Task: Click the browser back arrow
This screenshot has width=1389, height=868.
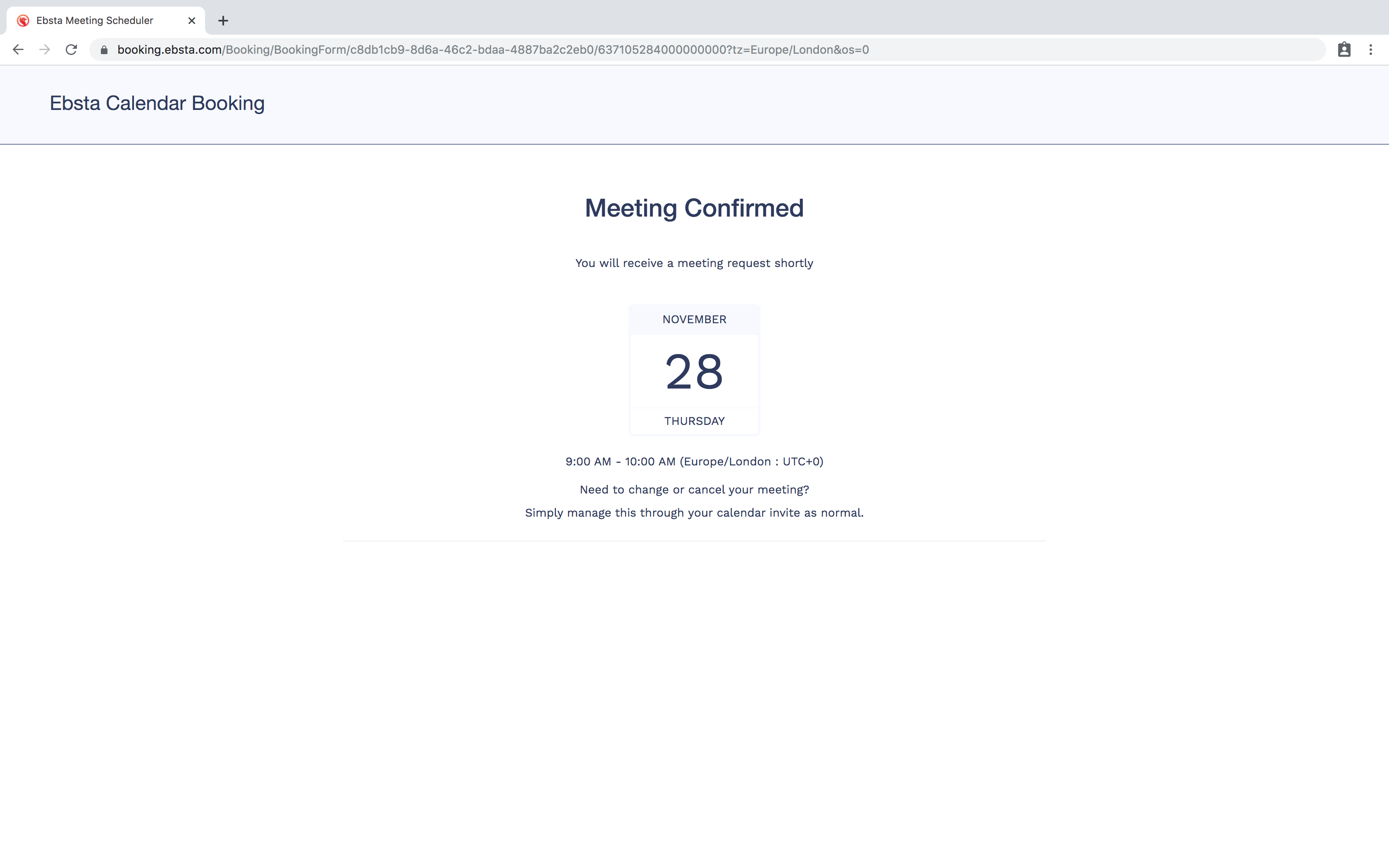Action: [18, 50]
